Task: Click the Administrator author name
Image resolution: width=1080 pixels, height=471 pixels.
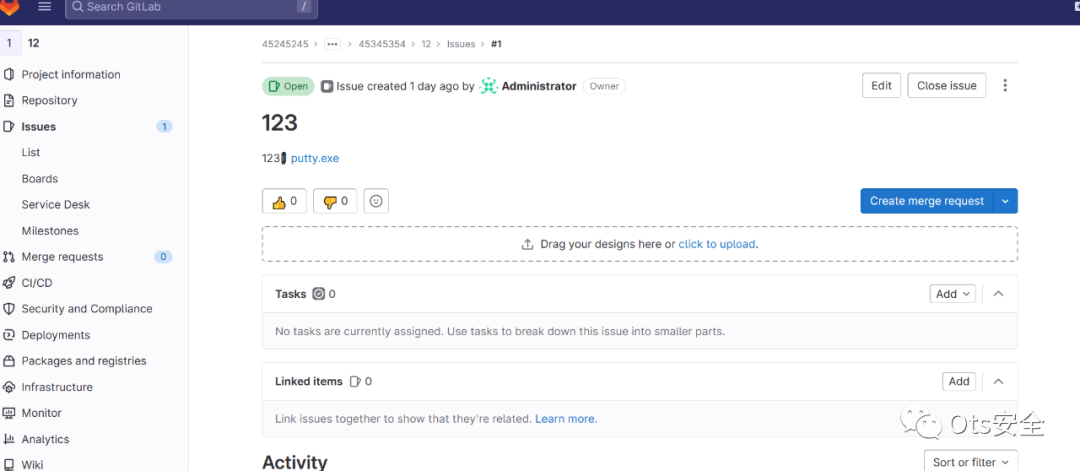Action: click(x=539, y=86)
